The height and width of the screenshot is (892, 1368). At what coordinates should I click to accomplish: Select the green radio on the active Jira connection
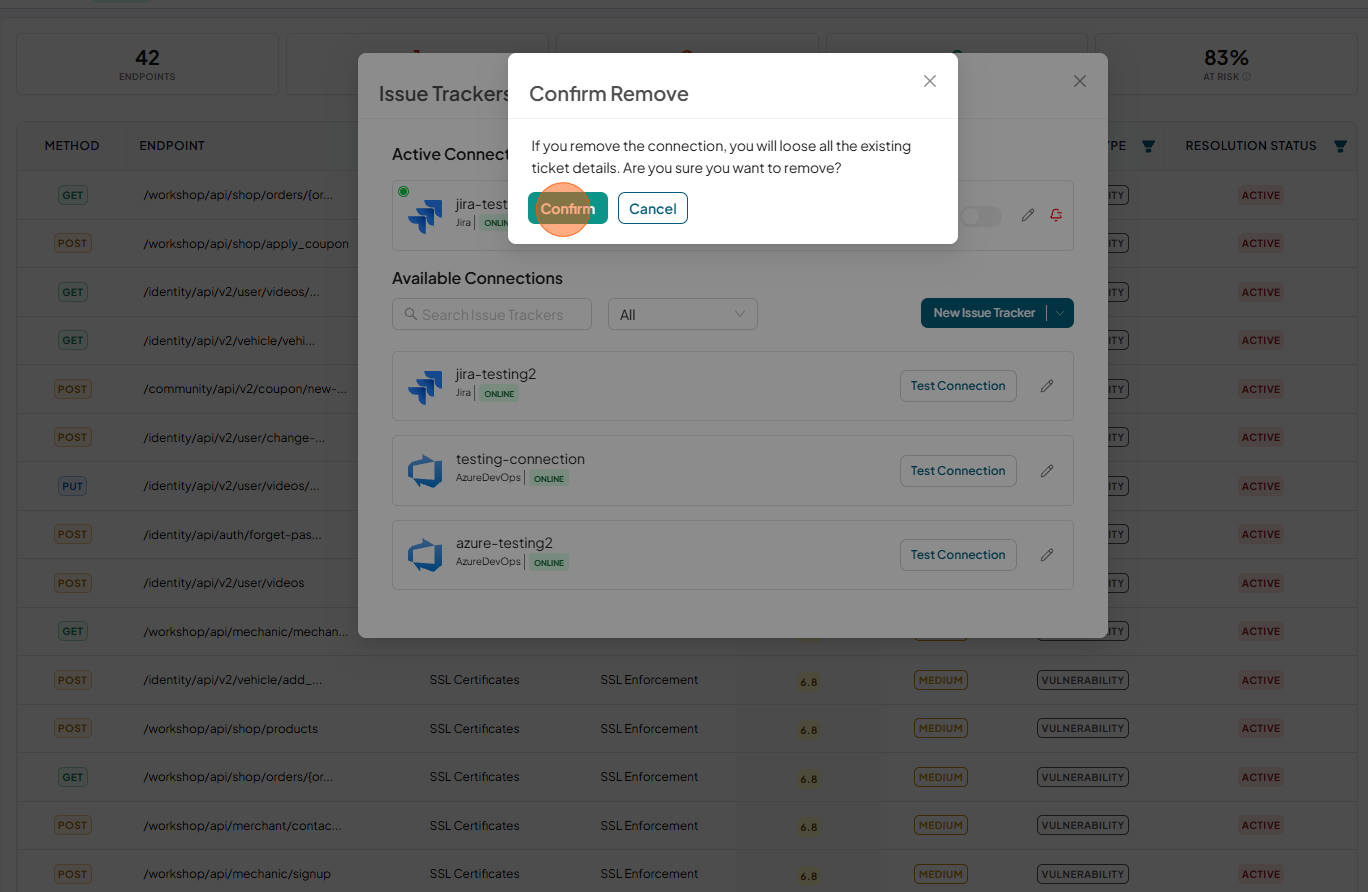pos(403,191)
